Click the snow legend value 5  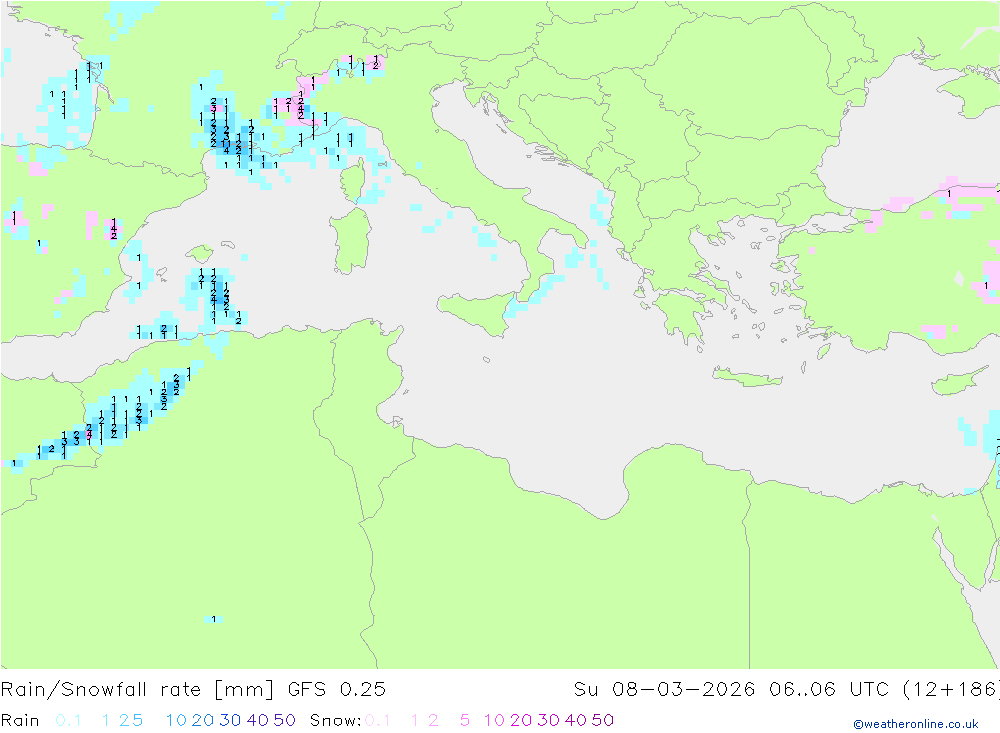pyautogui.click(x=465, y=720)
